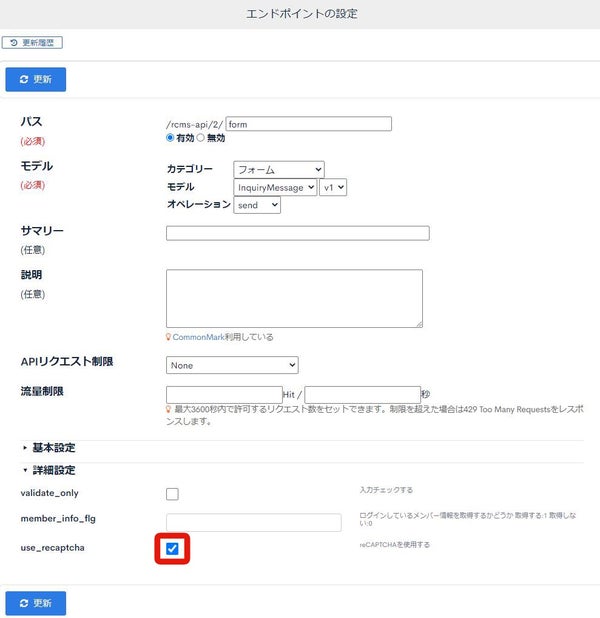Screen dimensions: 600x618
Task: Click the 'エンドポイントの設定' page title
Action: [302, 14]
